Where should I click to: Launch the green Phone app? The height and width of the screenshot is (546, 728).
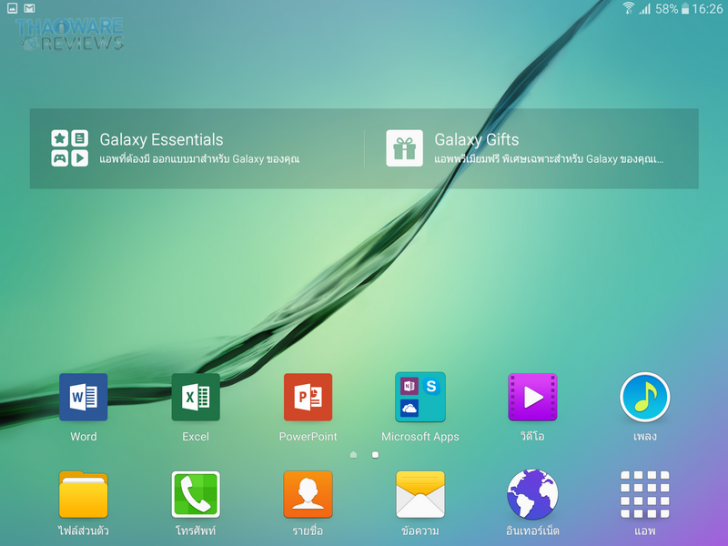[x=195, y=494]
